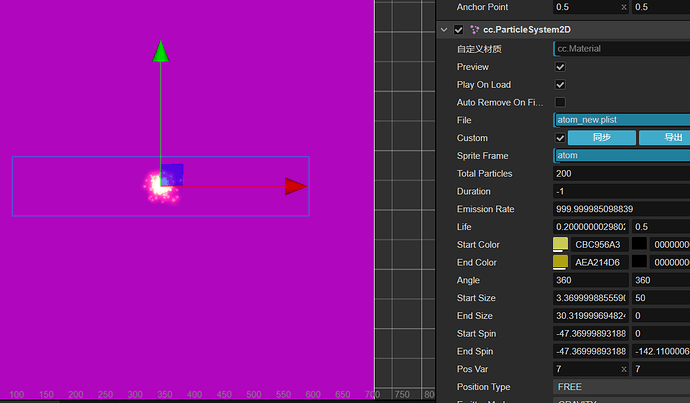
Task: Edit End Spin variance -142.11 field
Action: point(661,351)
